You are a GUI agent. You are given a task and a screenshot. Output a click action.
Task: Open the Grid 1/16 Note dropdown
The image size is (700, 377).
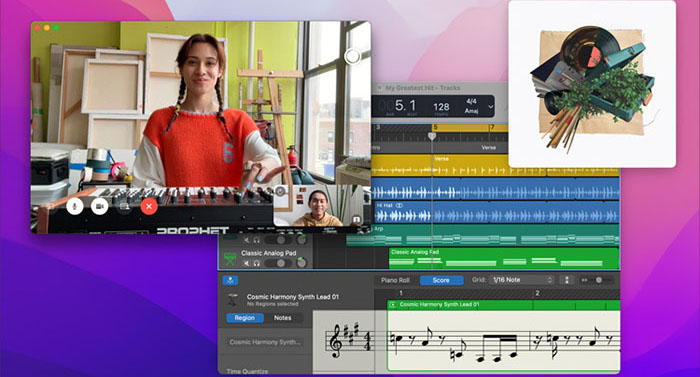pos(521,280)
